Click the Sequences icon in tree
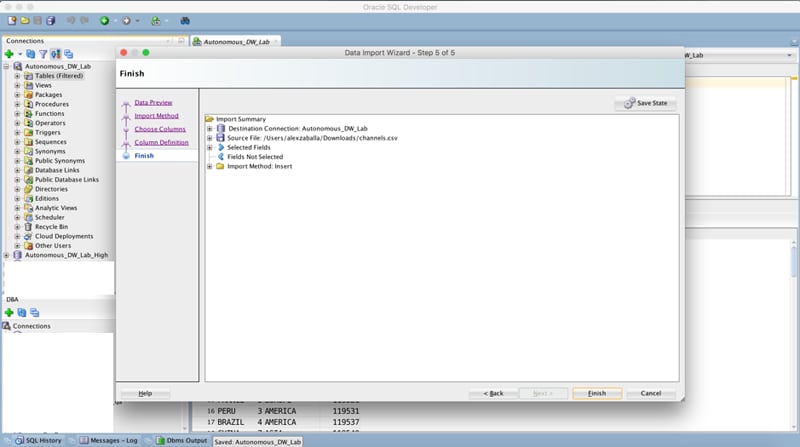800x447 pixels. [29, 142]
